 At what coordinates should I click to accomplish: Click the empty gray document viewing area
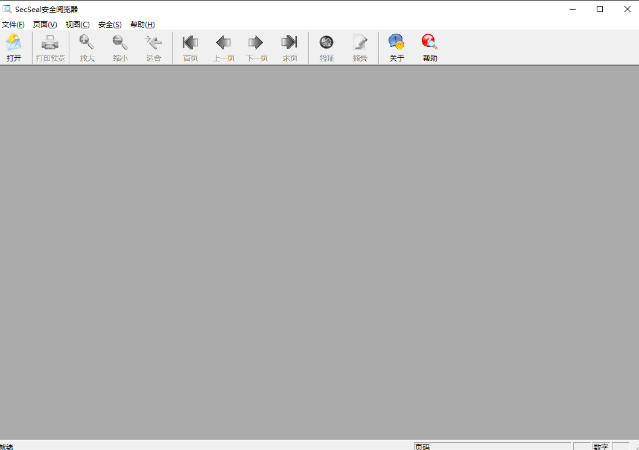319,250
